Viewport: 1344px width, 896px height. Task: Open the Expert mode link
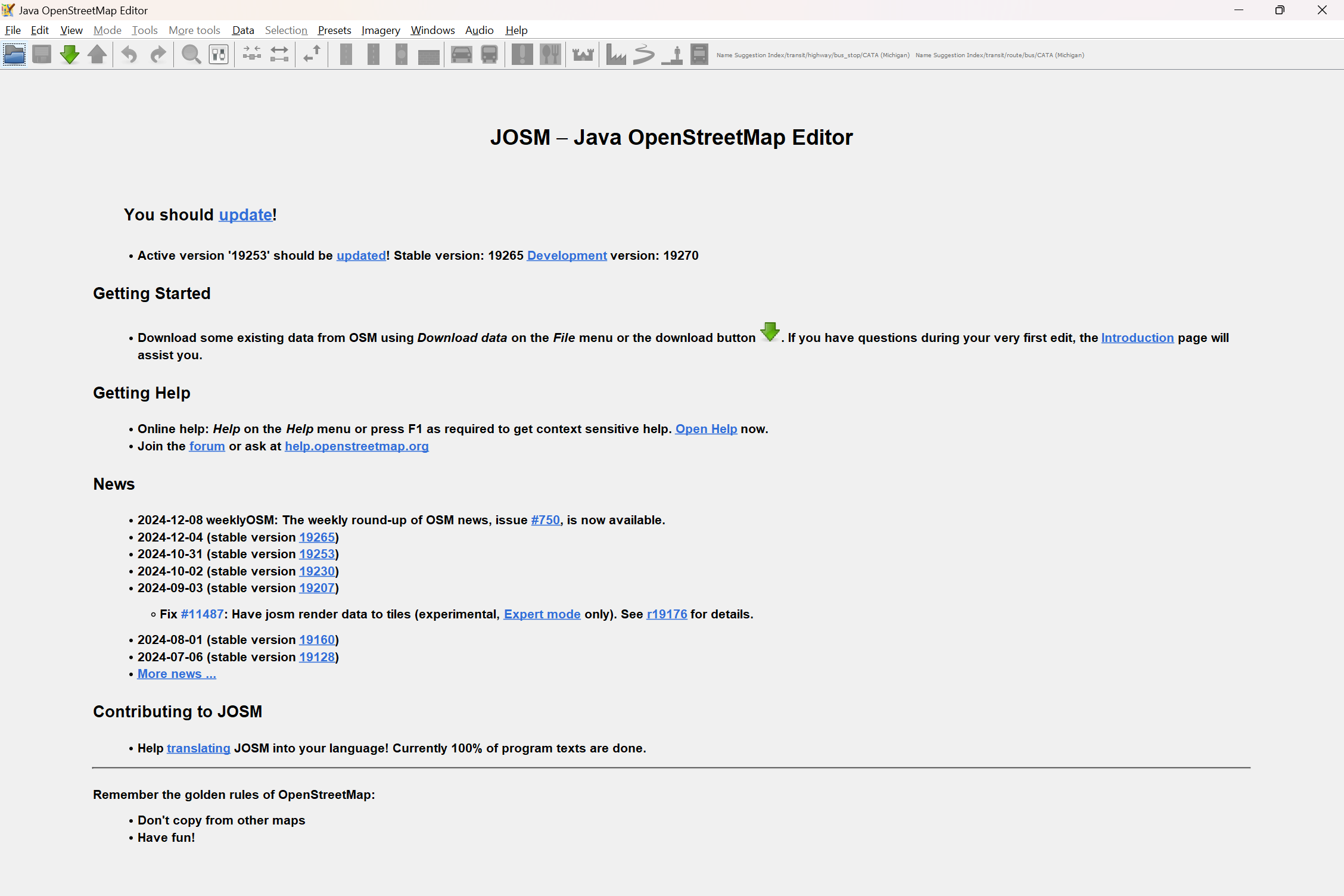click(542, 614)
